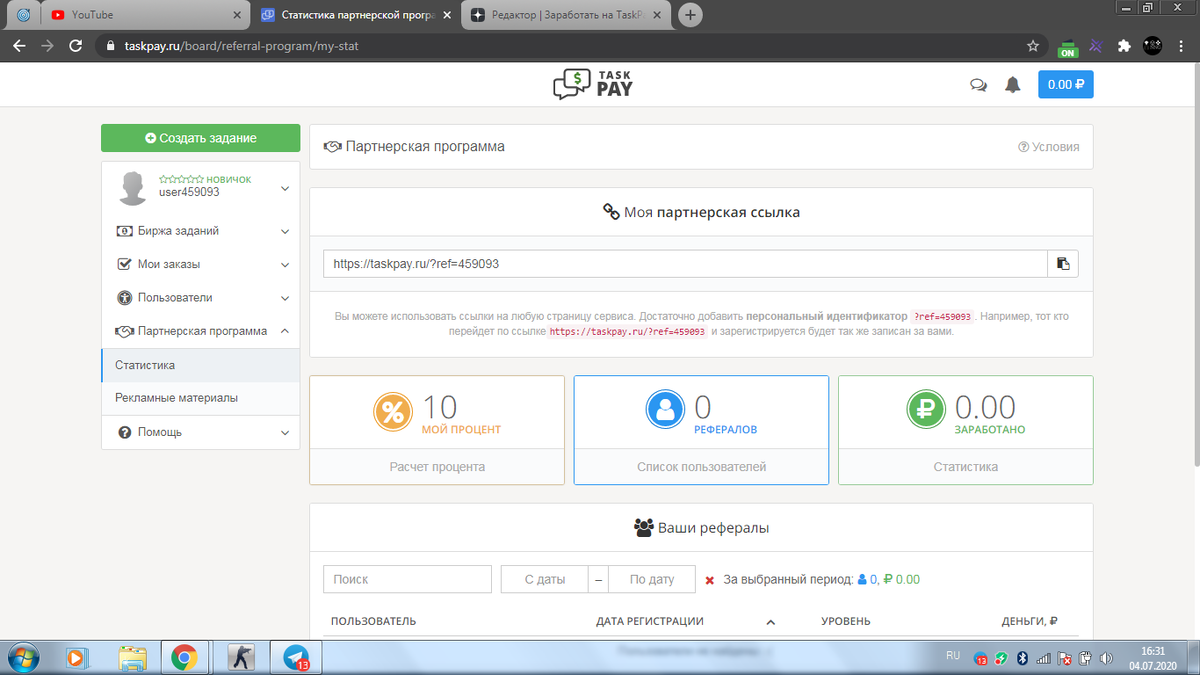Click inside the Поиск search field
This screenshot has height=675, width=1200.
pyautogui.click(x=407, y=579)
